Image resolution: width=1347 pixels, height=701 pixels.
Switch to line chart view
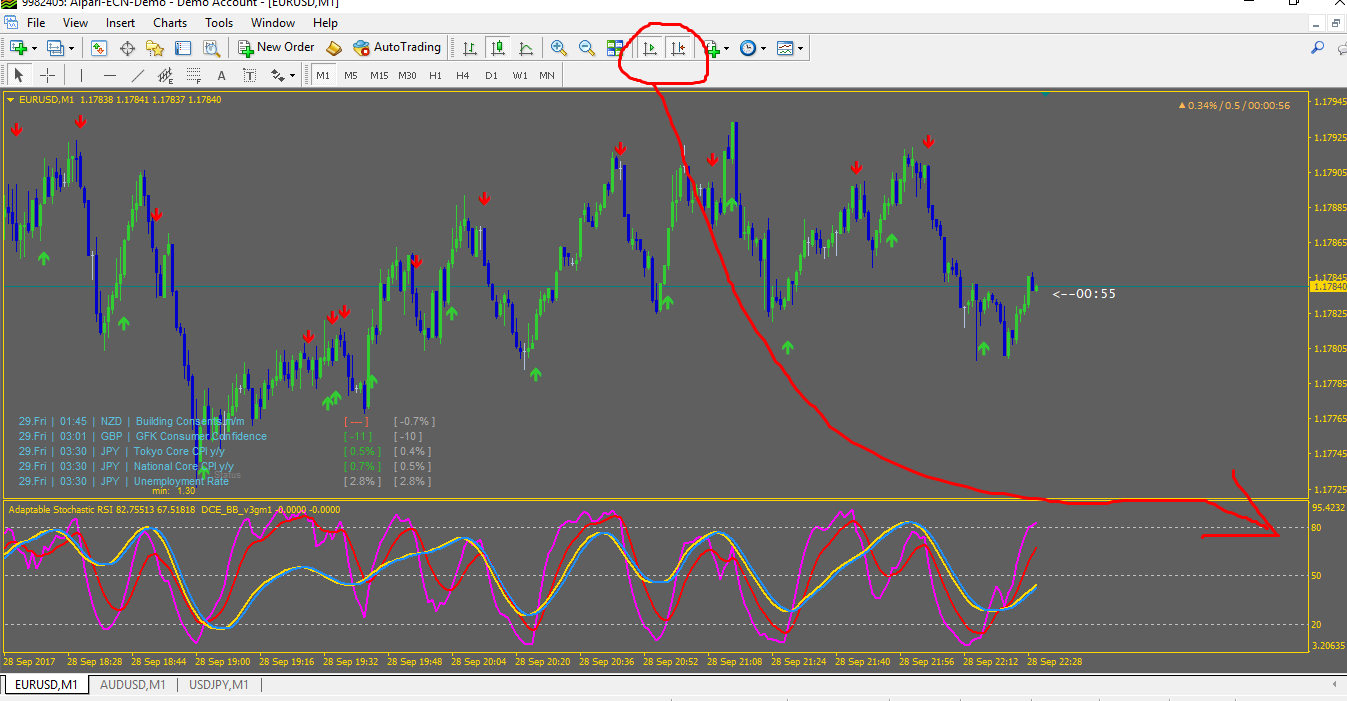point(525,47)
